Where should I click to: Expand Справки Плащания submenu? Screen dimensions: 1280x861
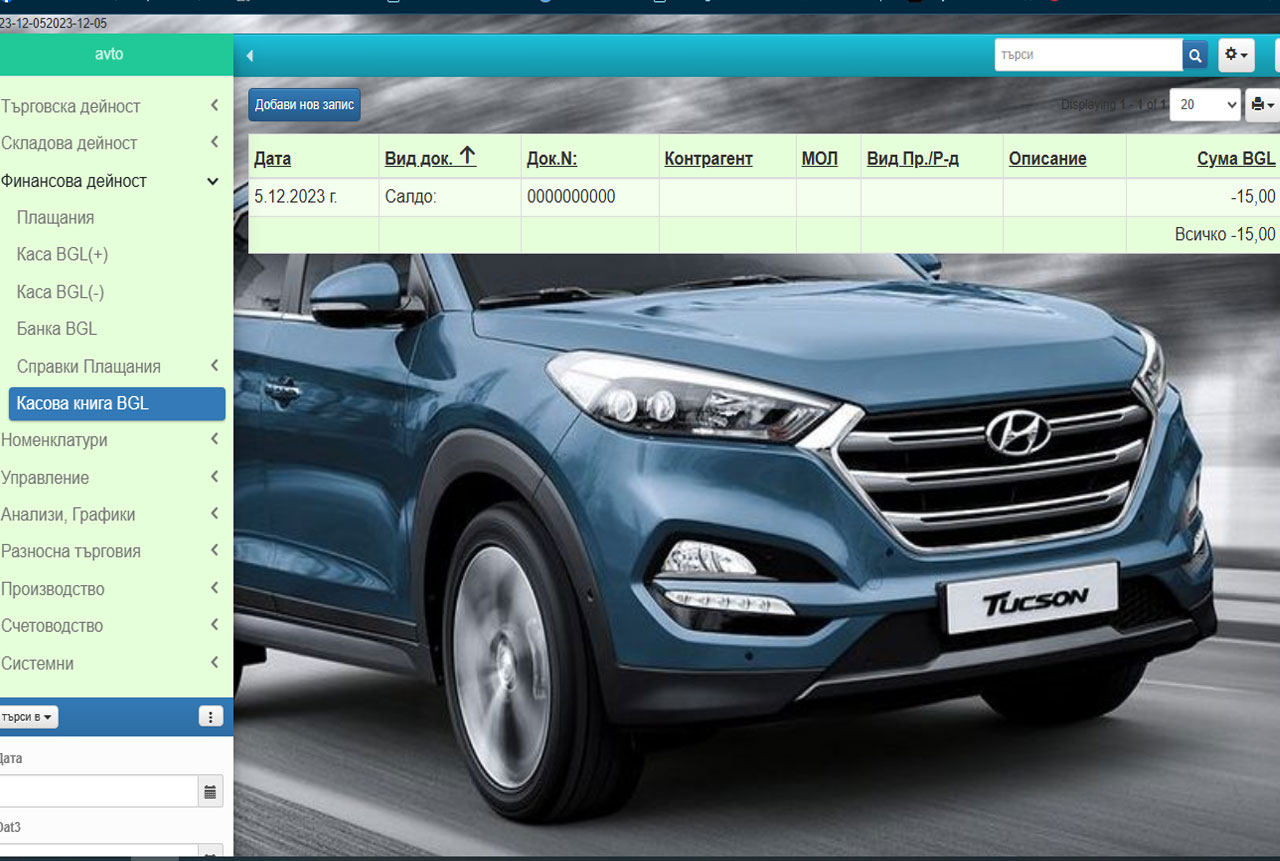[x=118, y=366]
